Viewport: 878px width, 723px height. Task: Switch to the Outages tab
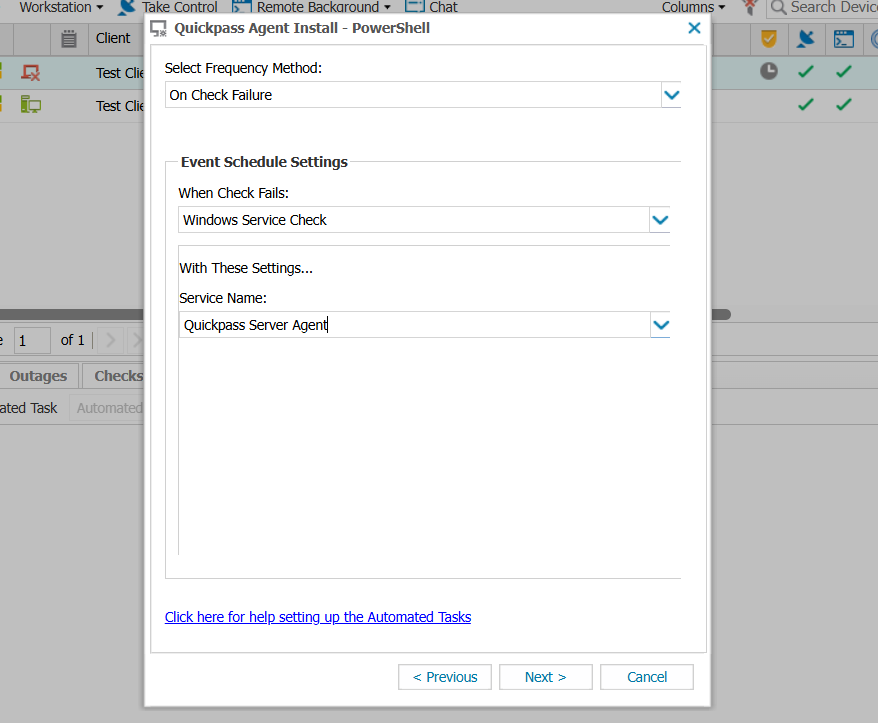click(38, 376)
